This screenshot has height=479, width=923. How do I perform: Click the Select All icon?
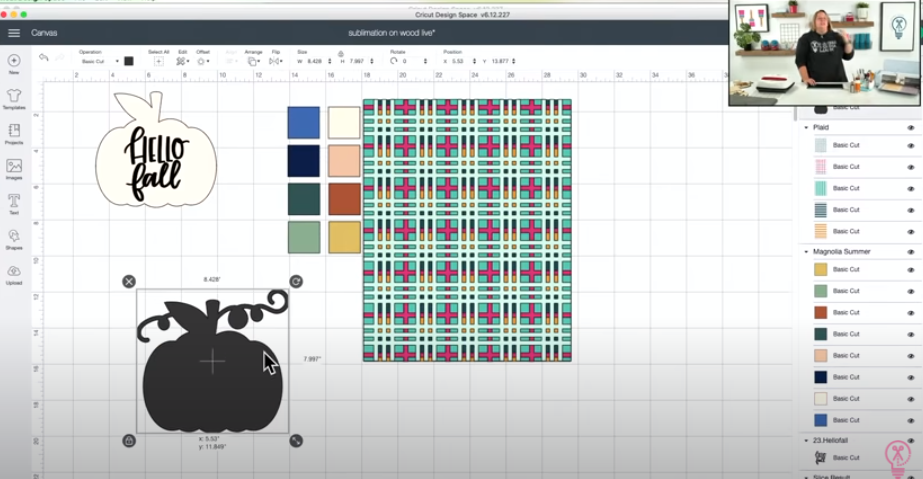click(x=158, y=61)
